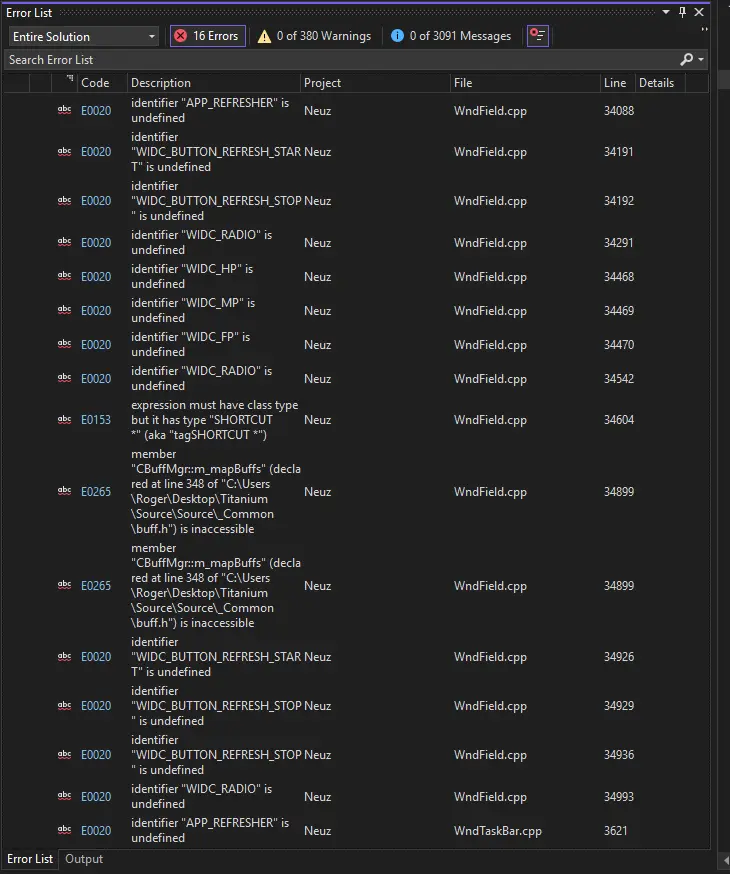Sort by the Description column header
This screenshot has width=730, height=874.
click(x=214, y=82)
